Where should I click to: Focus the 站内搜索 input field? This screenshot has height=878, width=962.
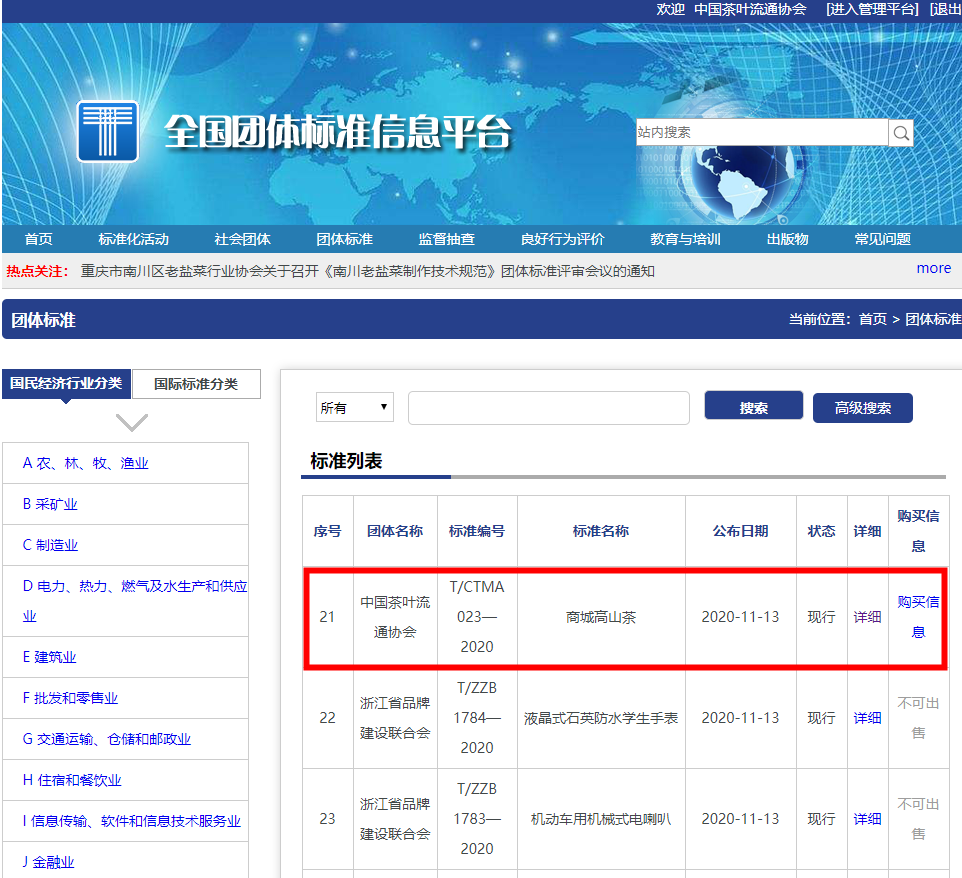click(x=761, y=133)
